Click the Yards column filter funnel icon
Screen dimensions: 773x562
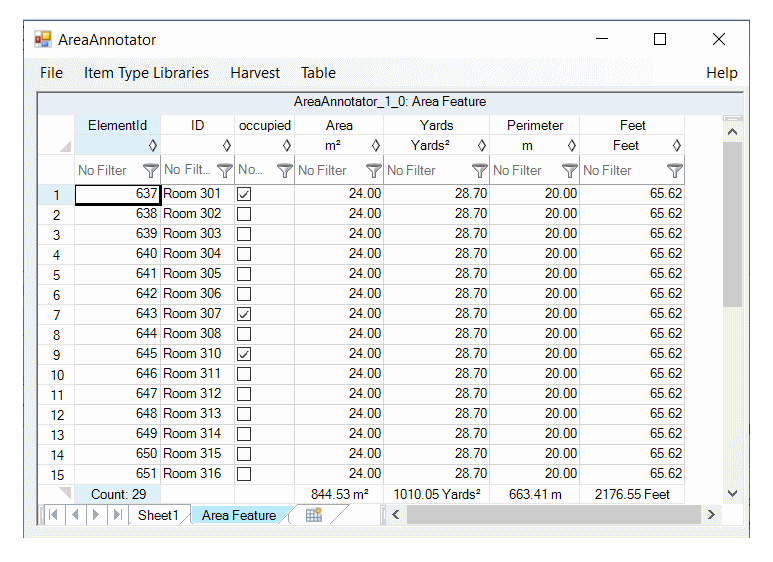[x=479, y=171]
